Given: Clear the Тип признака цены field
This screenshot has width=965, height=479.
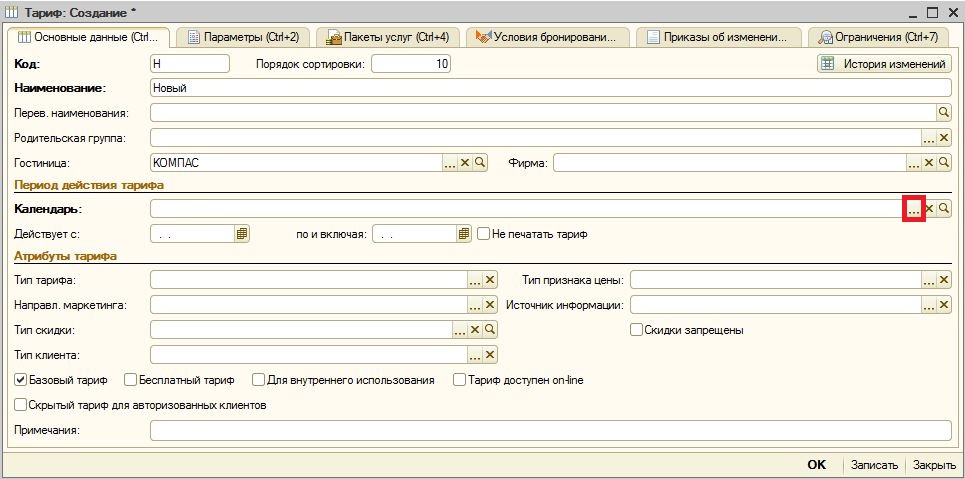Looking at the screenshot, I should [944, 280].
